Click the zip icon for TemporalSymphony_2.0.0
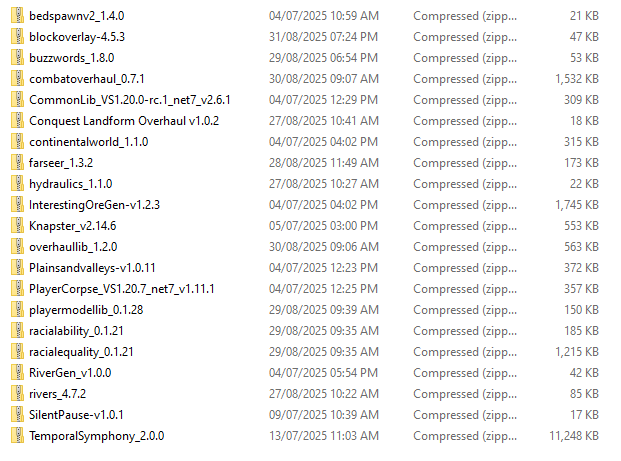The image size is (621, 461). pos(17,435)
